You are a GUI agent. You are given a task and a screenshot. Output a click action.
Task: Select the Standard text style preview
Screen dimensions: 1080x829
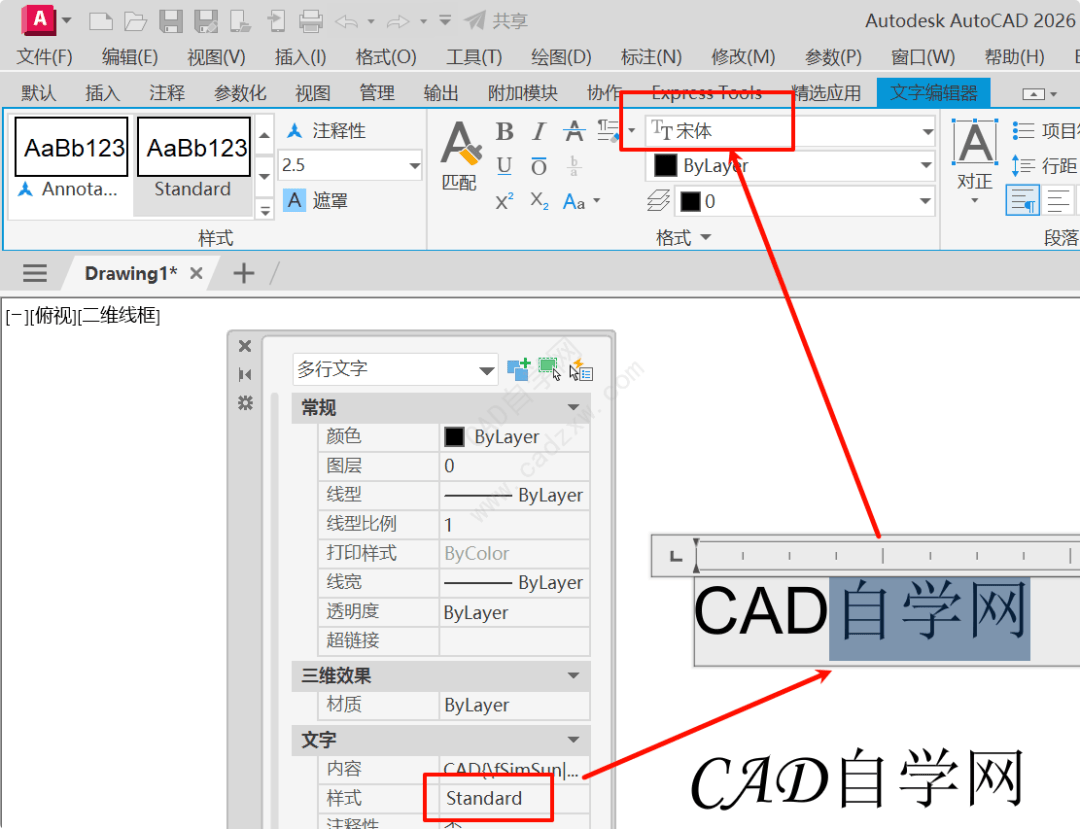(192, 147)
